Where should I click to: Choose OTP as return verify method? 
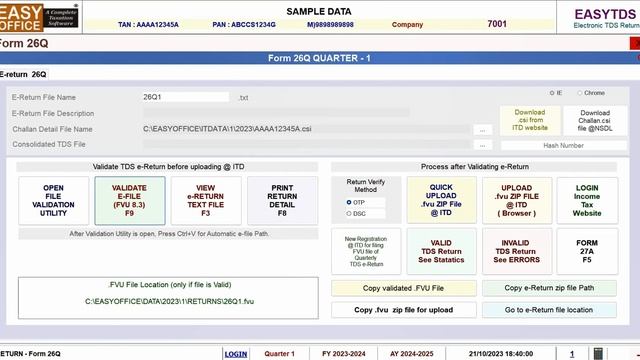[x=349, y=202]
